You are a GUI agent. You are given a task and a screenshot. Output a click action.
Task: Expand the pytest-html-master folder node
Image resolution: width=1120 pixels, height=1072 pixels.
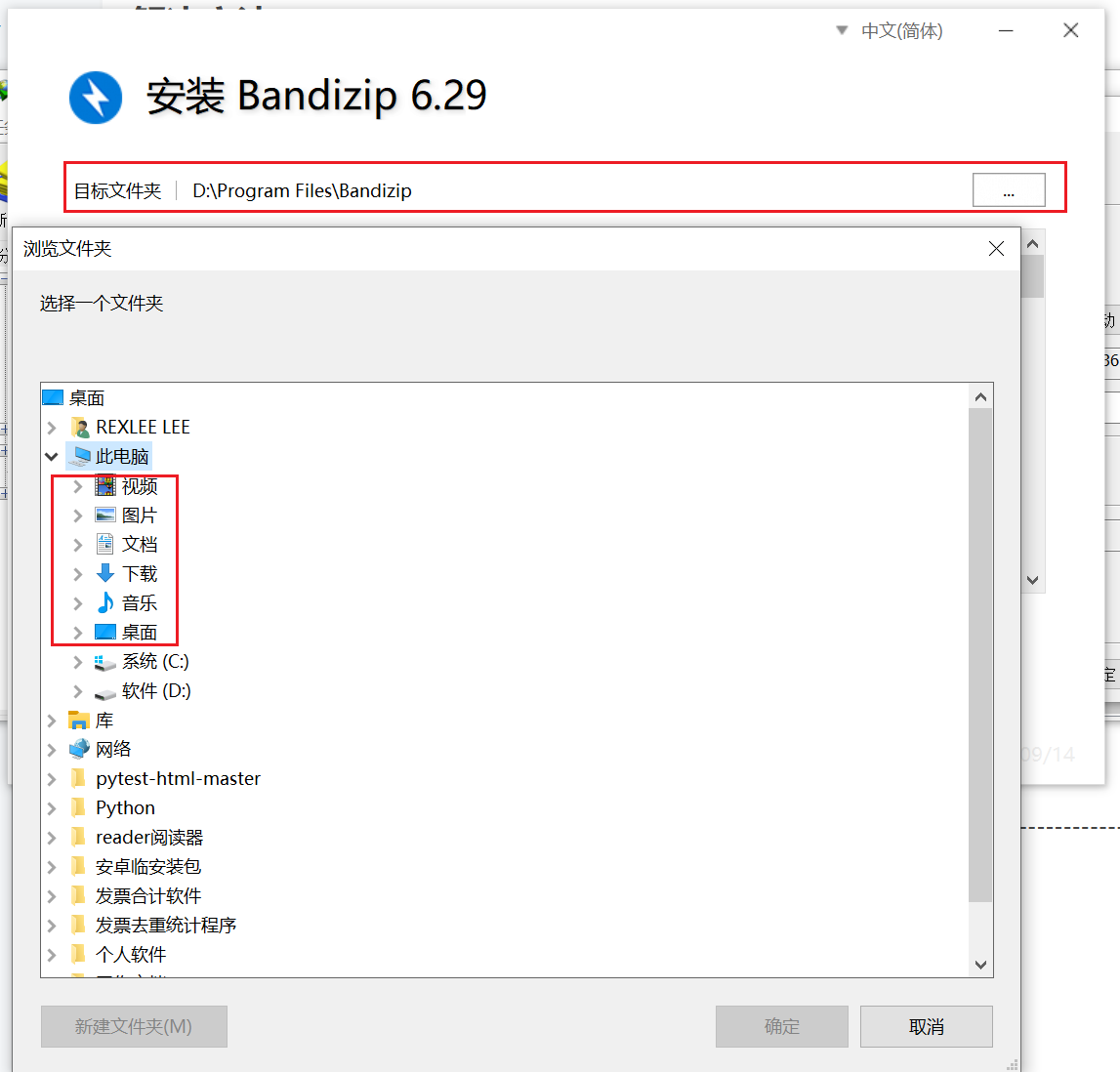[52, 779]
